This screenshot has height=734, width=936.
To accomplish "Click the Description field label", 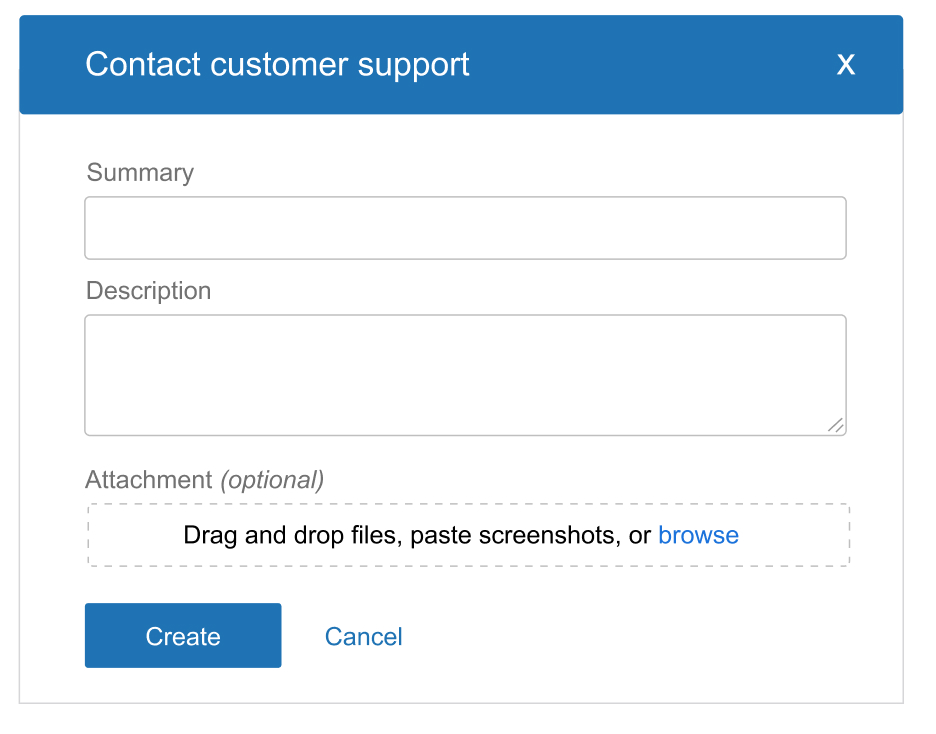I will point(149,291).
